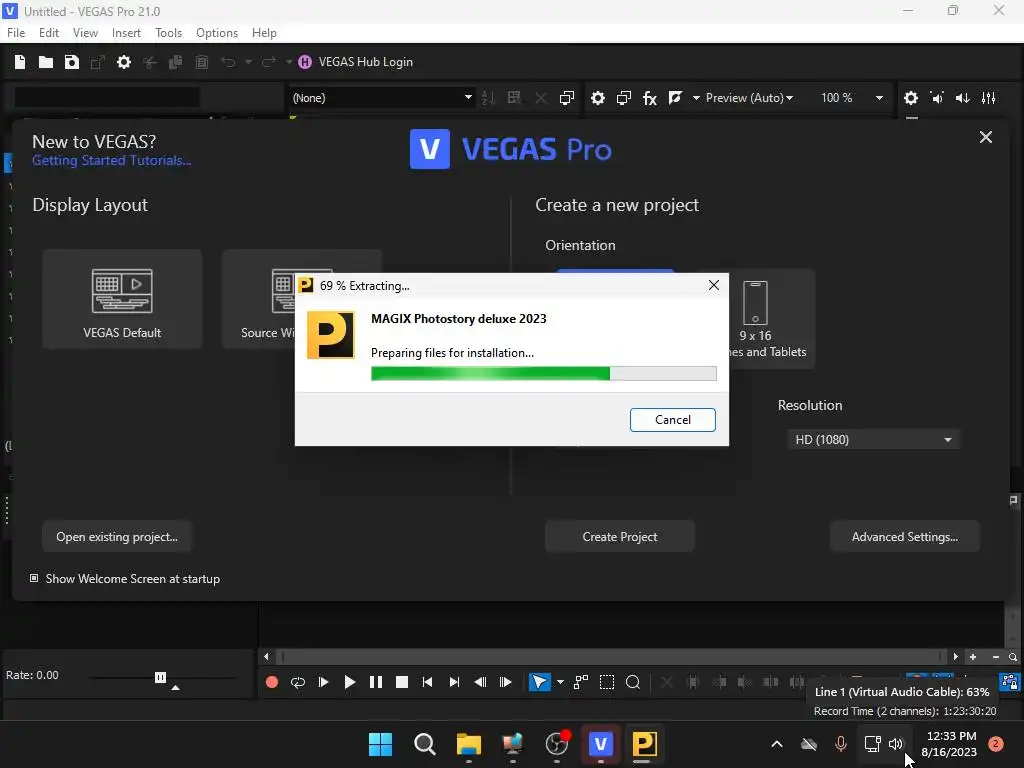Open the Preview (Auto) quality dropdown

[749, 98]
